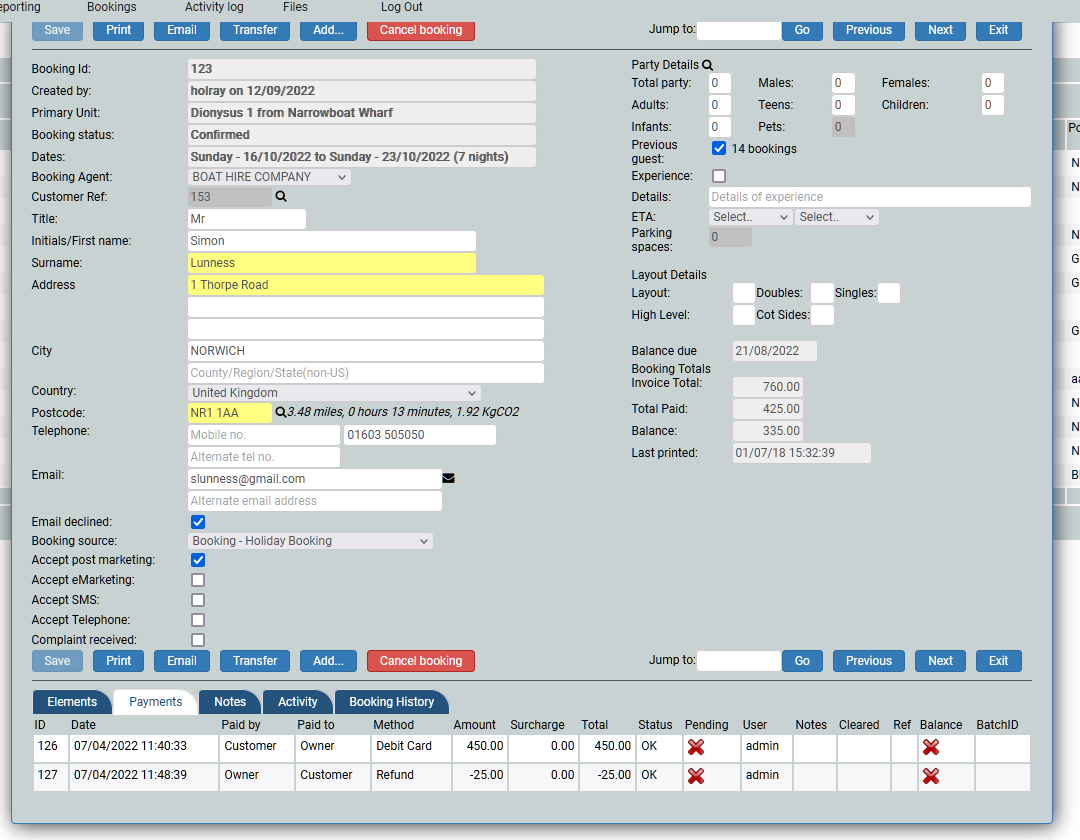Click the Balance red cross for payment 126

tap(931, 747)
